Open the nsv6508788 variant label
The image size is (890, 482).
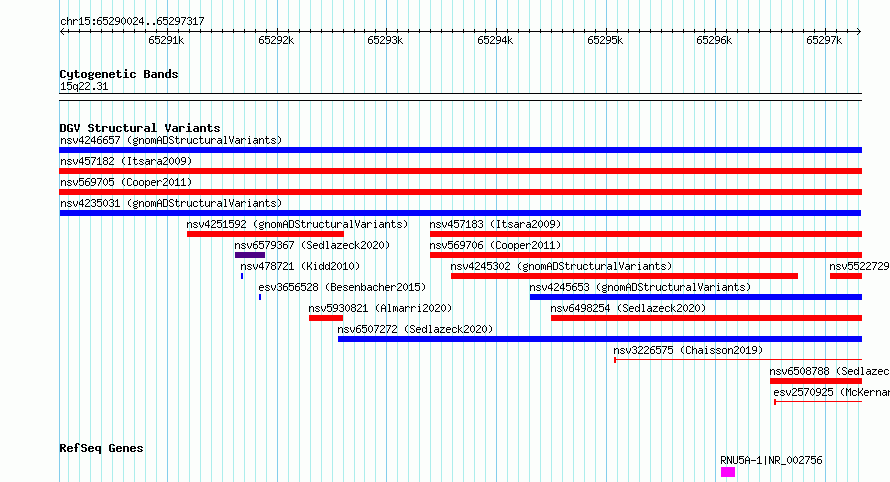click(x=829, y=371)
